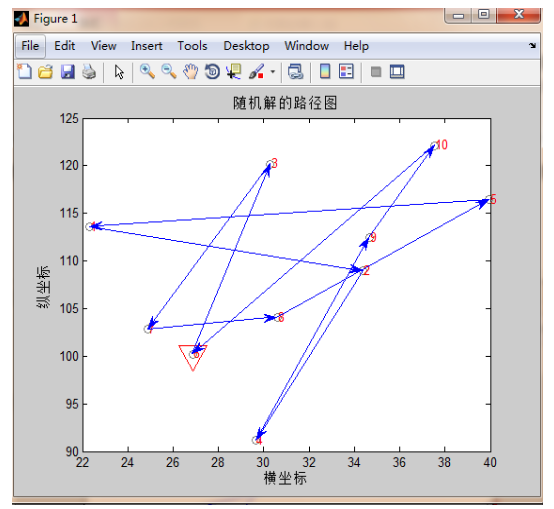Activate the Pan hand tool

tap(190, 72)
